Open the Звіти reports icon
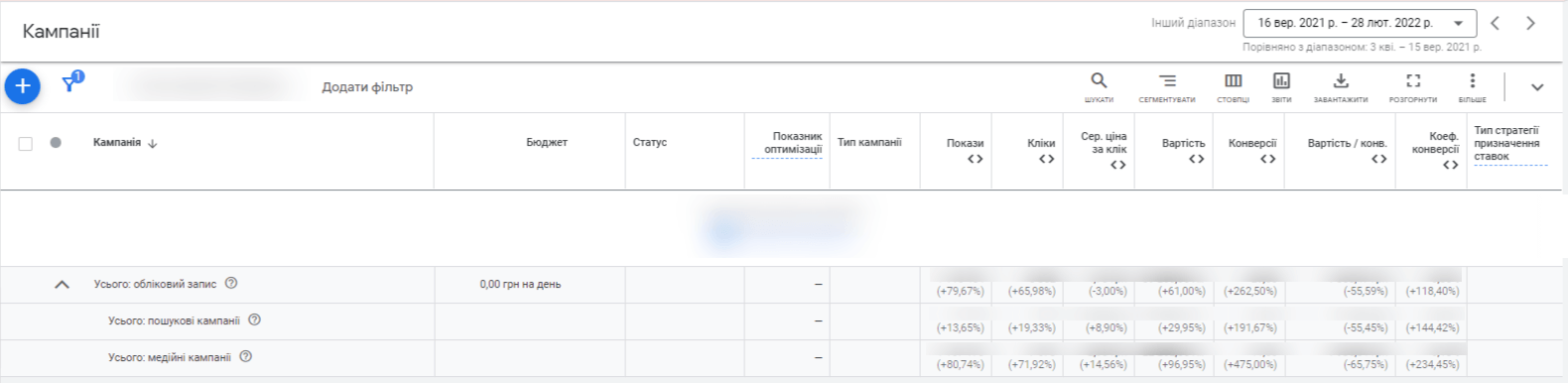The height and width of the screenshot is (383, 1568). click(x=1281, y=86)
